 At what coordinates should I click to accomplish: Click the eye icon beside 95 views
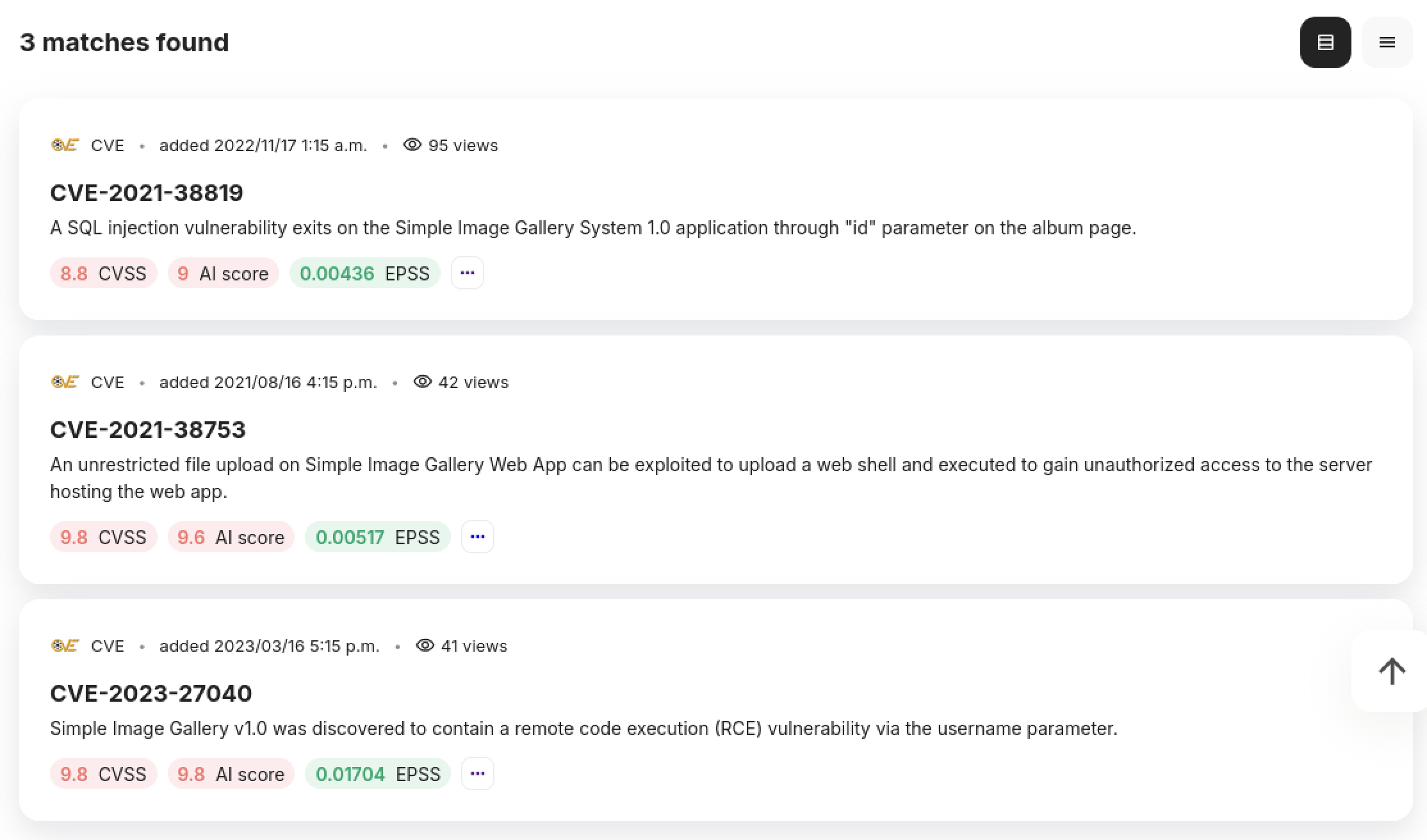[x=412, y=145]
